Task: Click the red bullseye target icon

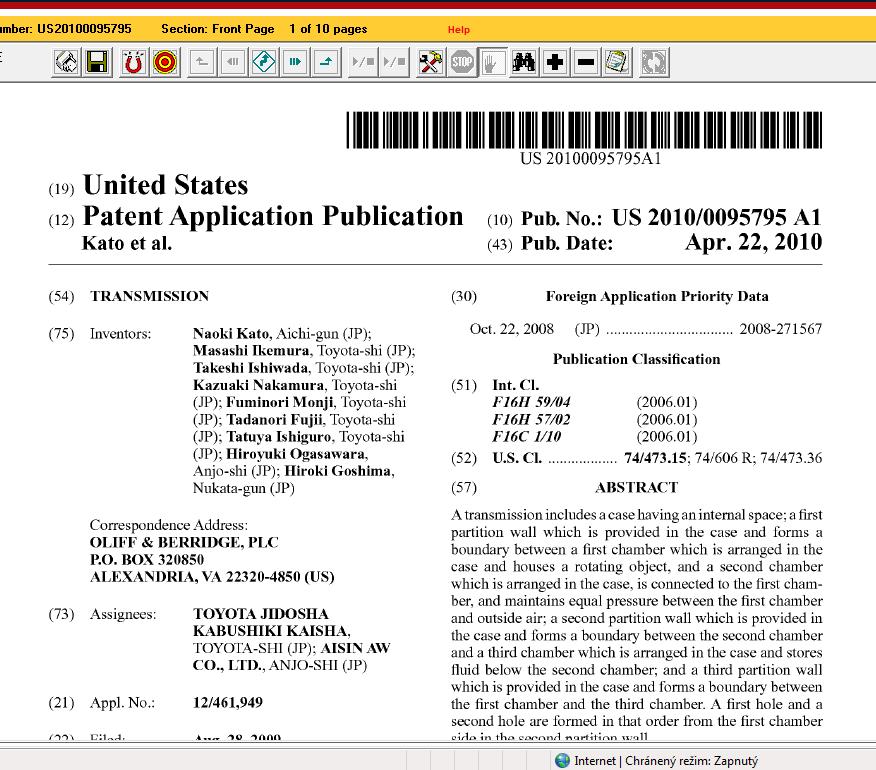Action: (165, 62)
